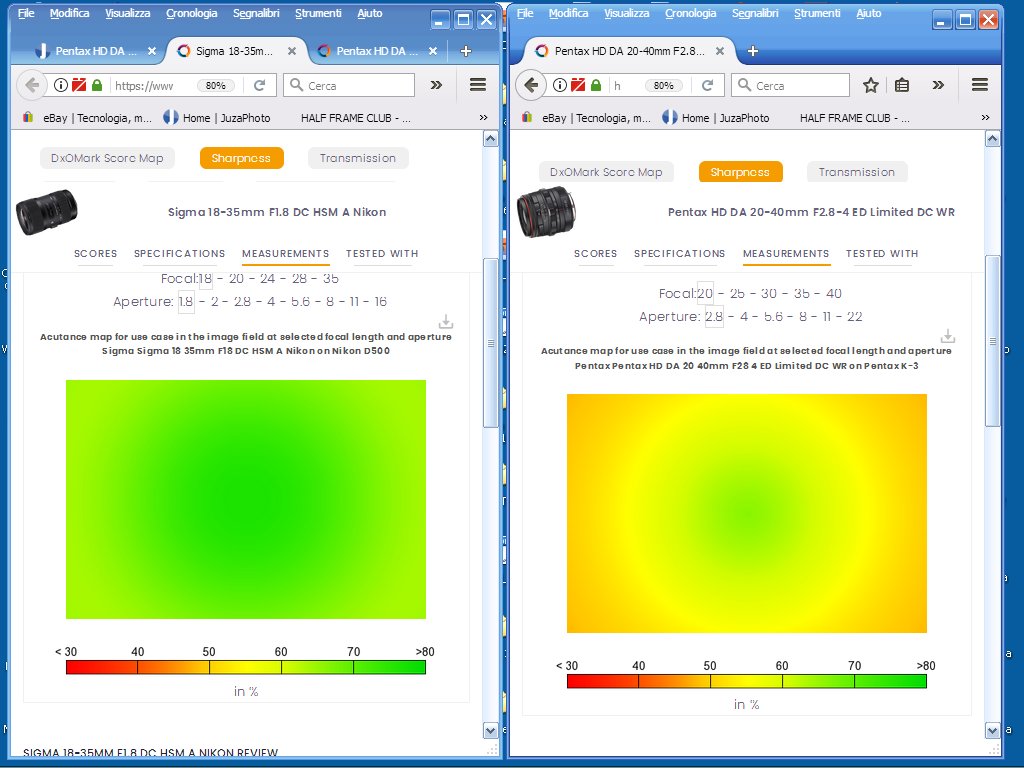Close Pentax HD DA 20-40mm tab in right window

720,51
